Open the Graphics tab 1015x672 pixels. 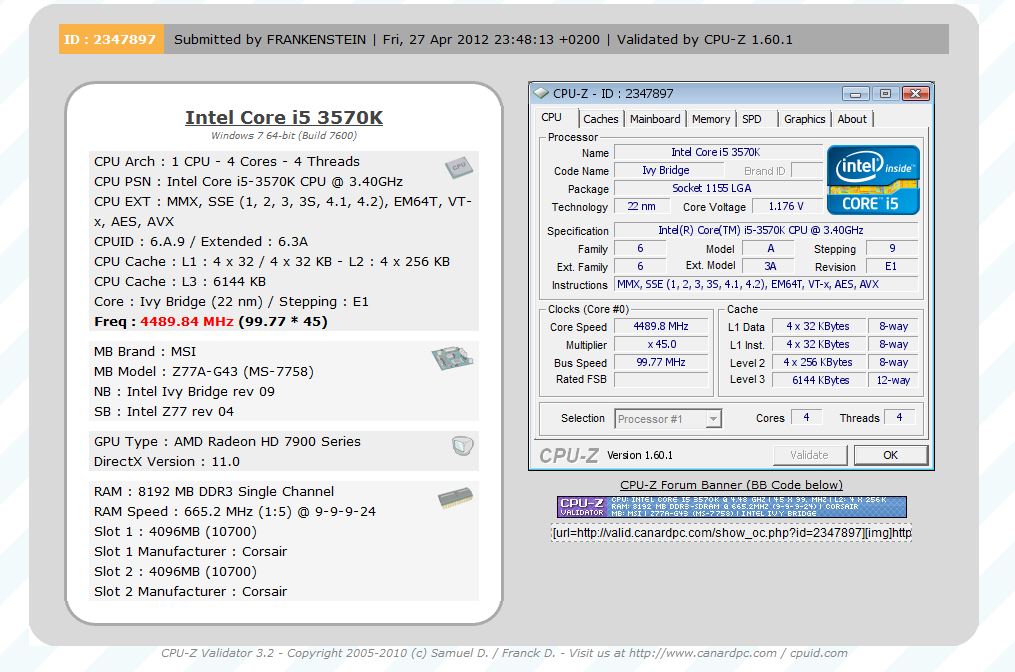(804, 119)
